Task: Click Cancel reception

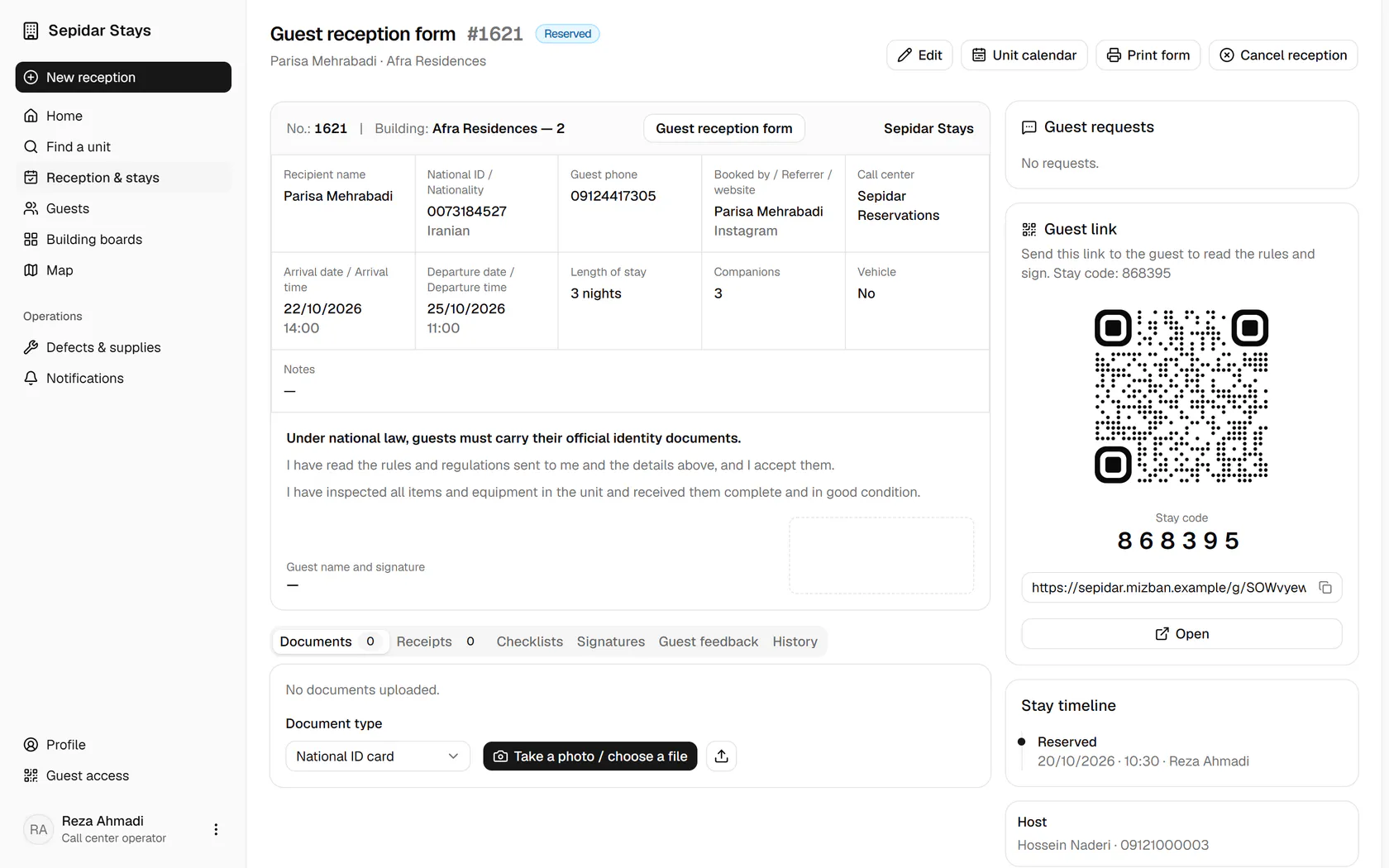Action: pyautogui.click(x=1283, y=55)
